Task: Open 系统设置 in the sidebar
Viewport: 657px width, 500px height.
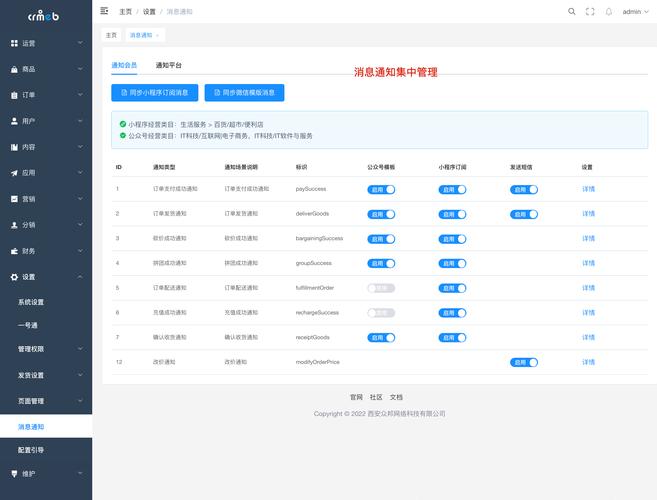Action: coord(31,302)
